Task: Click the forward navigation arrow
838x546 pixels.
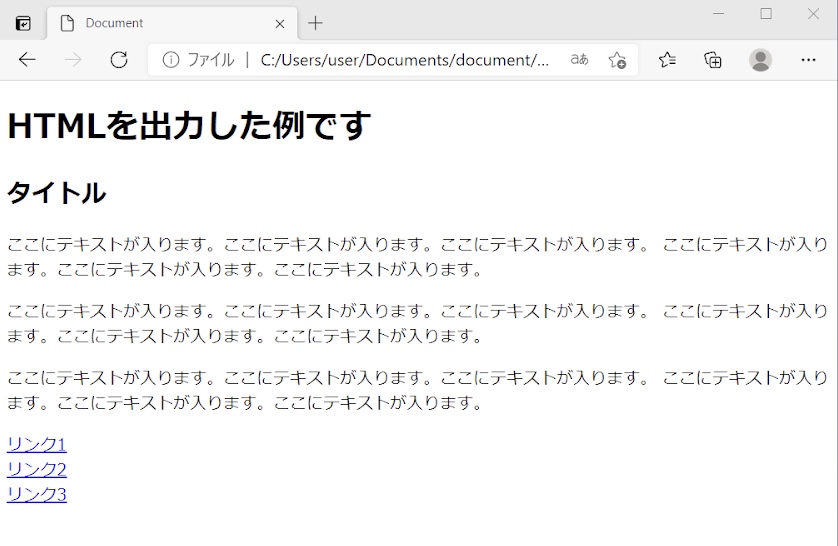Action: [73, 60]
